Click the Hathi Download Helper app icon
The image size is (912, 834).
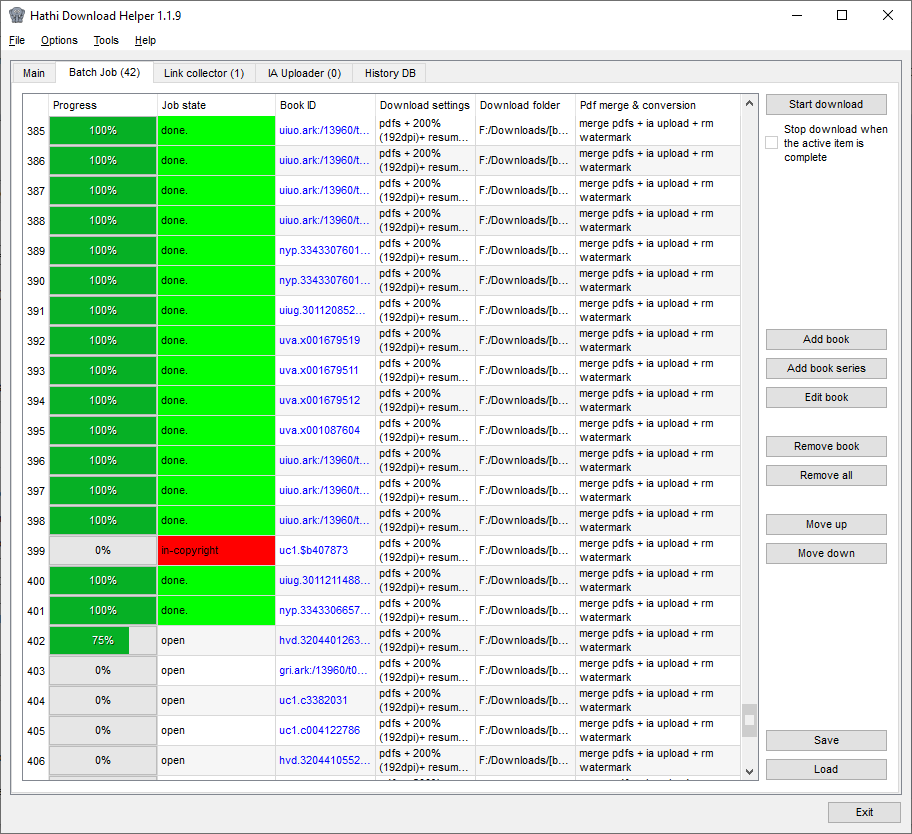click(x=16, y=15)
